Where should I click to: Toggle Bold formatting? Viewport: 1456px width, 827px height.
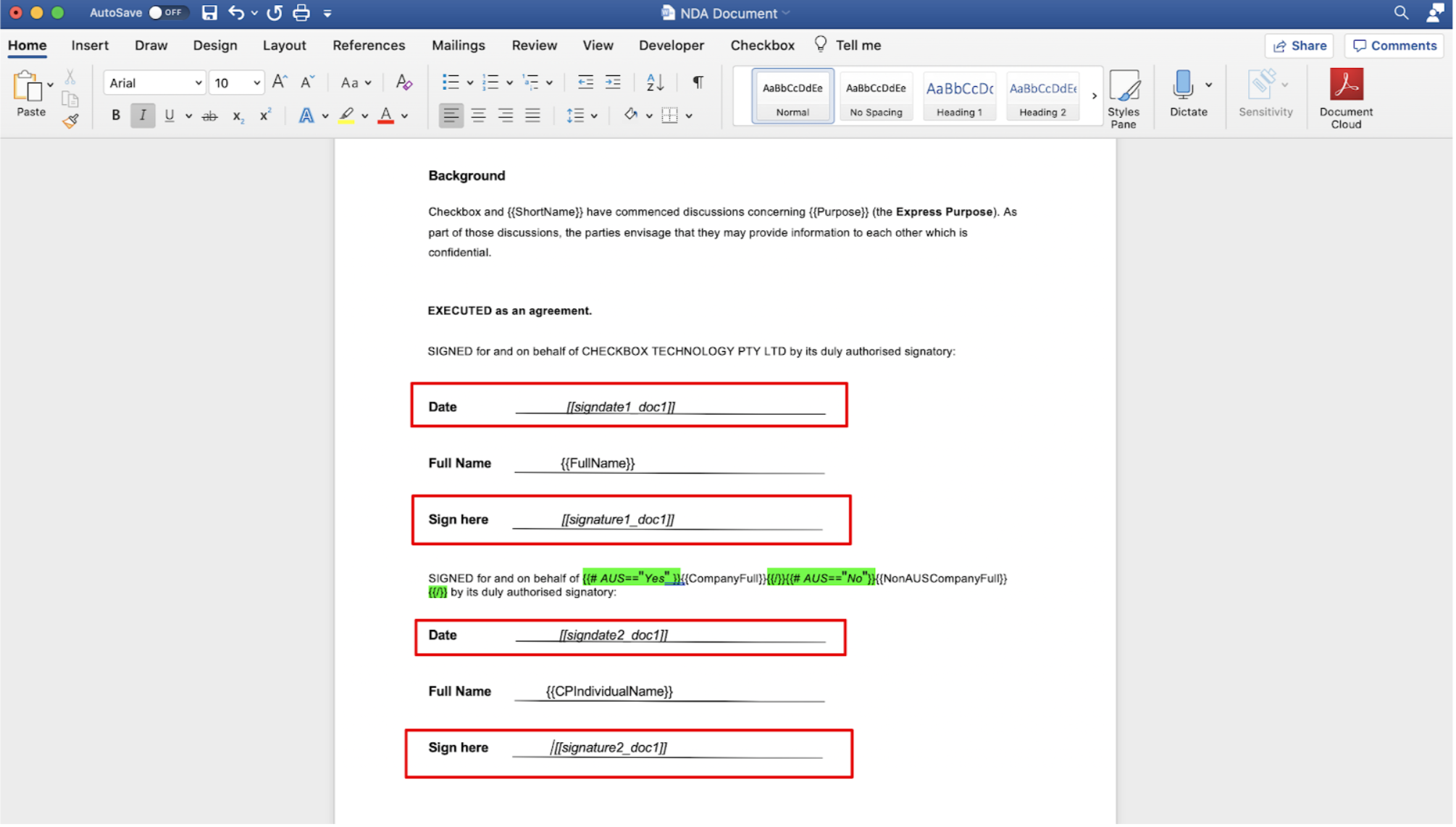pyautogui.click(x=116, y=115)
